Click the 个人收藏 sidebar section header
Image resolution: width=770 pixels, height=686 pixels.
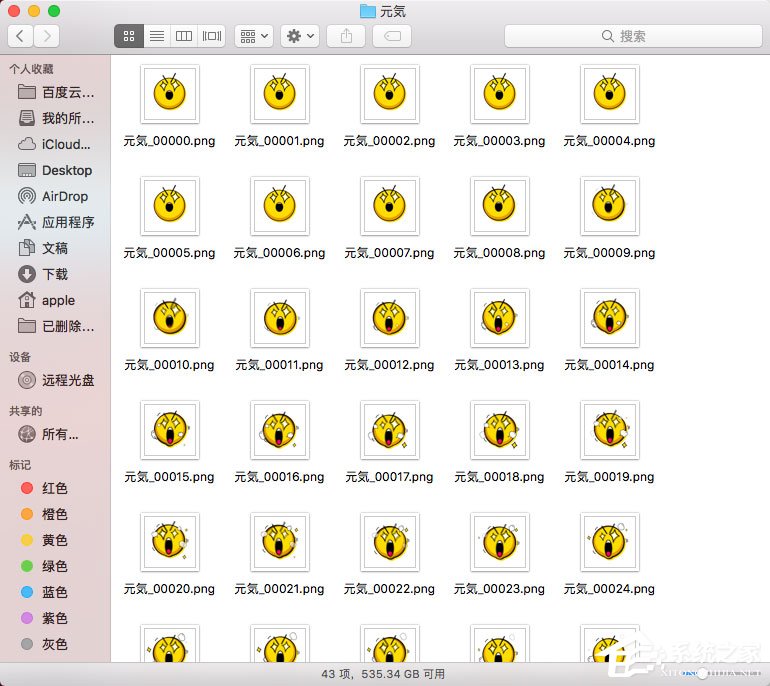pos(31,69)
